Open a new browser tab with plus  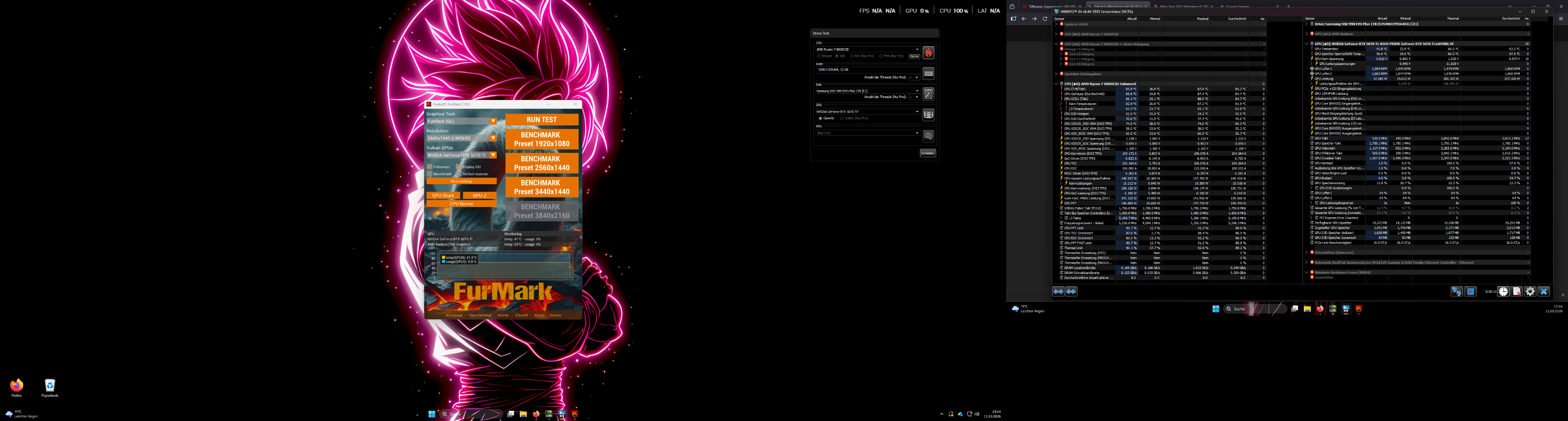click(x=1289, y=6)
